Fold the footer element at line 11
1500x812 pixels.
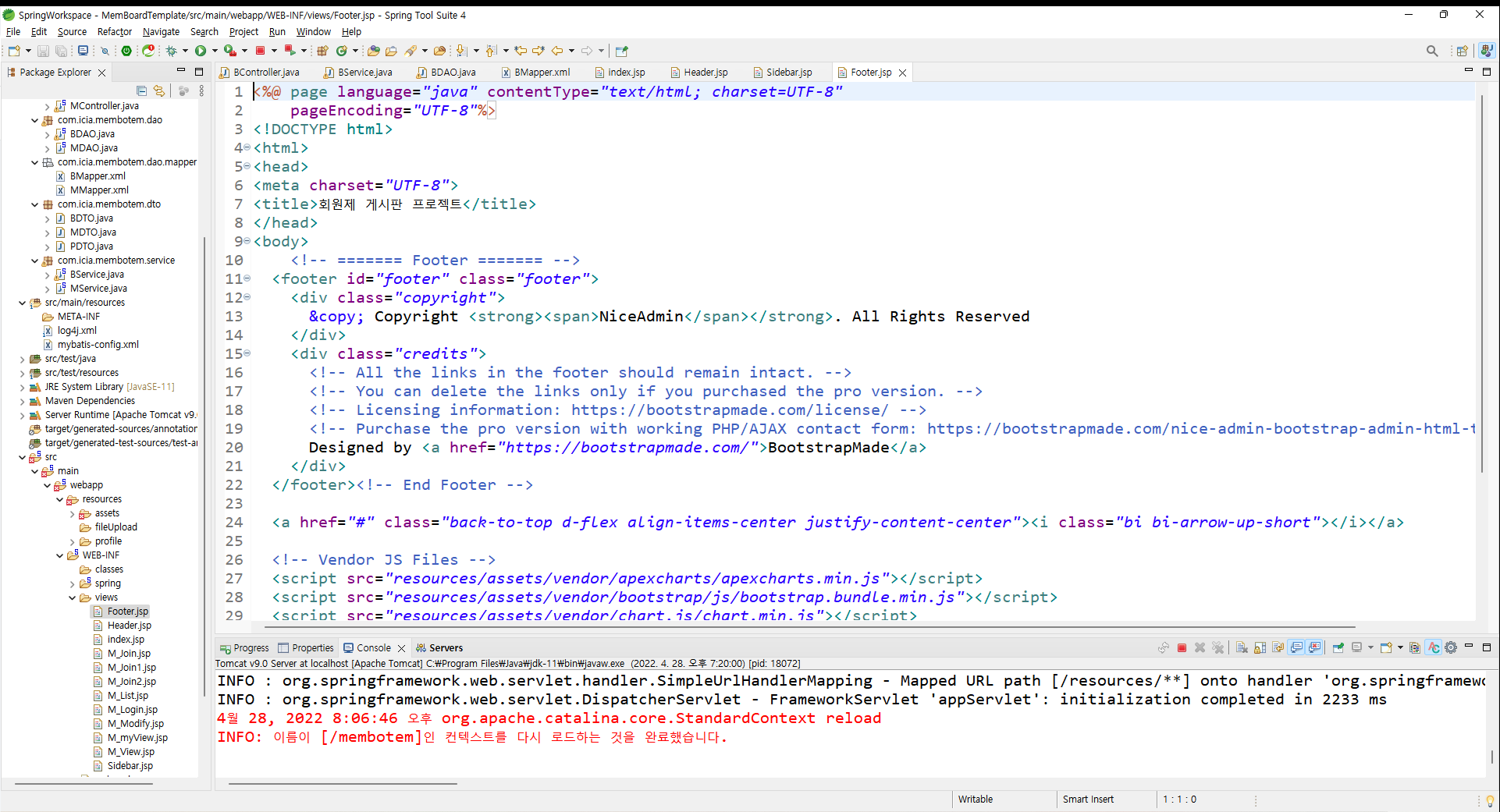247,278
